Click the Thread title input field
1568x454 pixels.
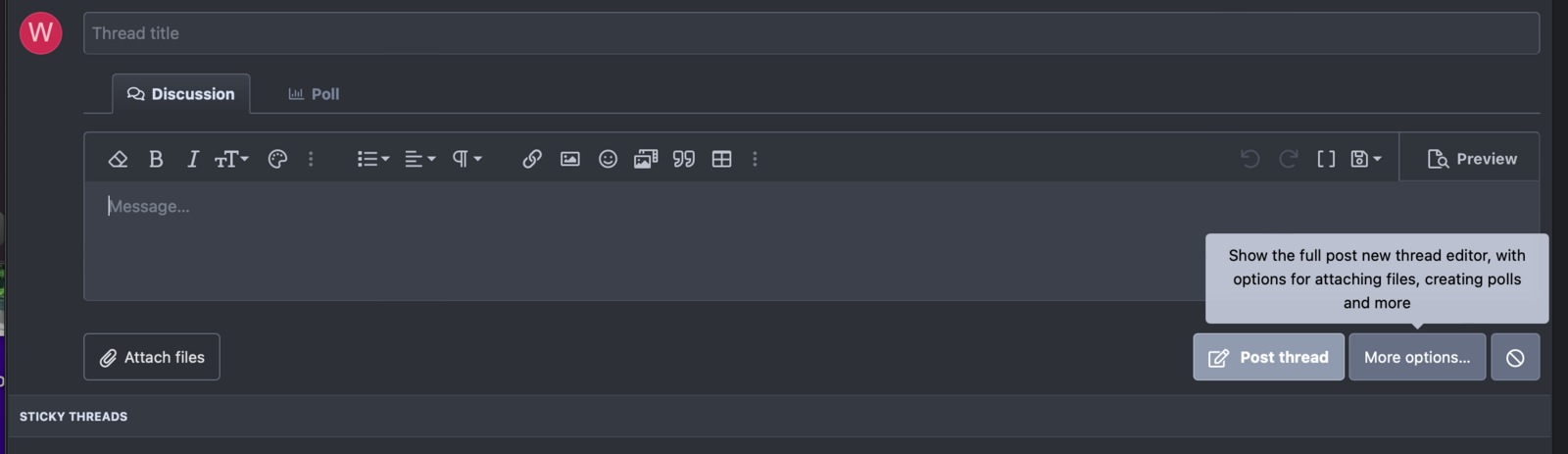[x=811, y=33]
